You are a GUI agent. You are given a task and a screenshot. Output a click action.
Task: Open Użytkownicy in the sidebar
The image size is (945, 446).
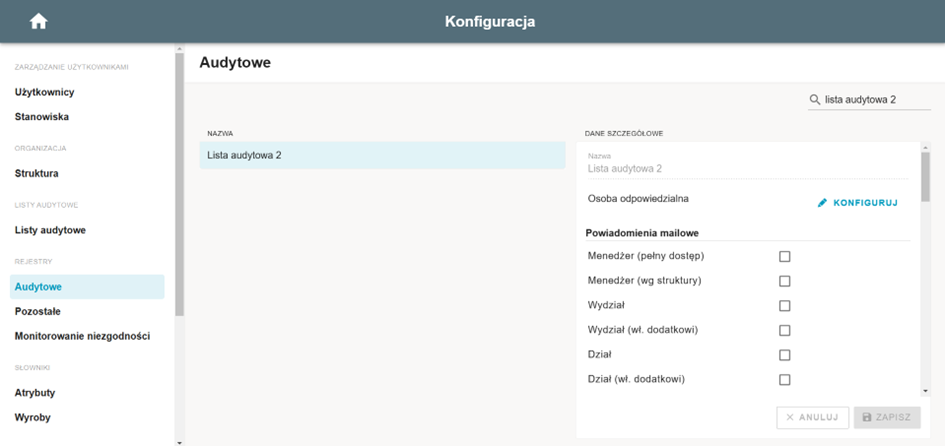click(x=45, y=92)
